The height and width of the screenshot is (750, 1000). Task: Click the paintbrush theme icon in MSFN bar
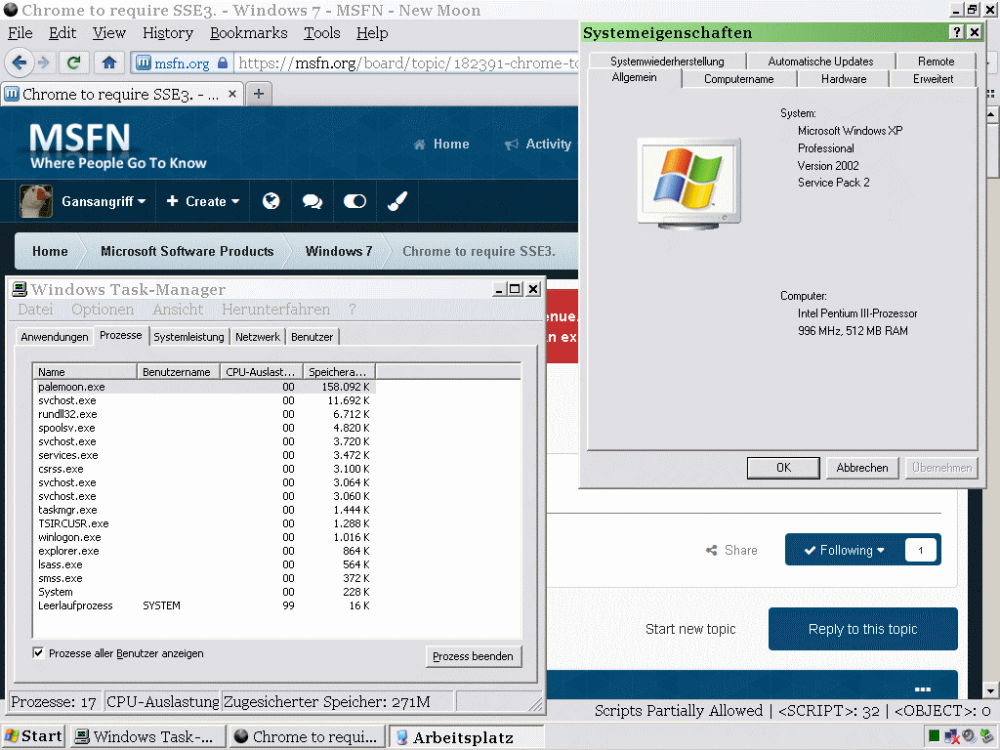coord(396,201)
